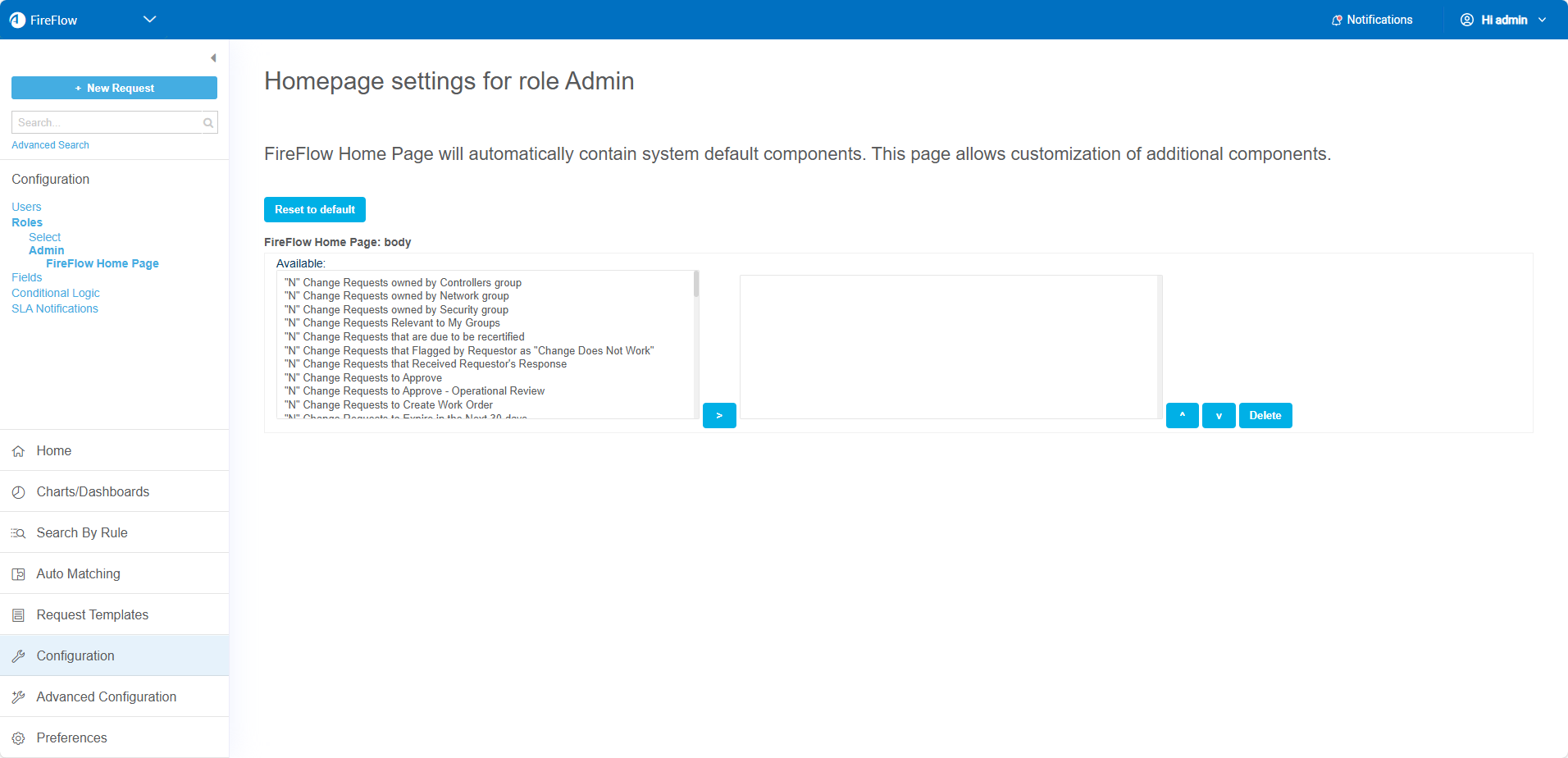The image size is (1568, 758).
Task: Go to Charts/Dashboards menu item
Action: [x=93, y=491]
